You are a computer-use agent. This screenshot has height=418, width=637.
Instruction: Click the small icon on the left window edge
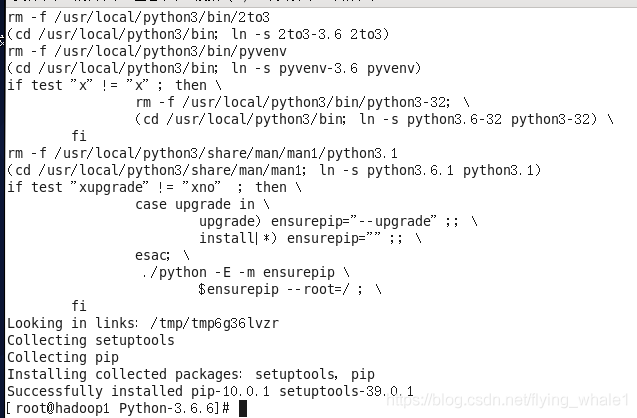pos(2,40)
